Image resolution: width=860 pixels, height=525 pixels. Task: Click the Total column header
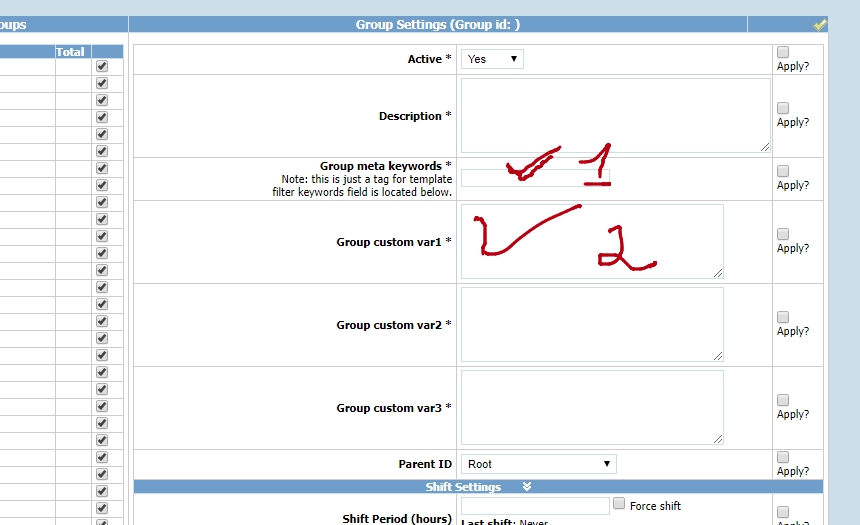70,52
